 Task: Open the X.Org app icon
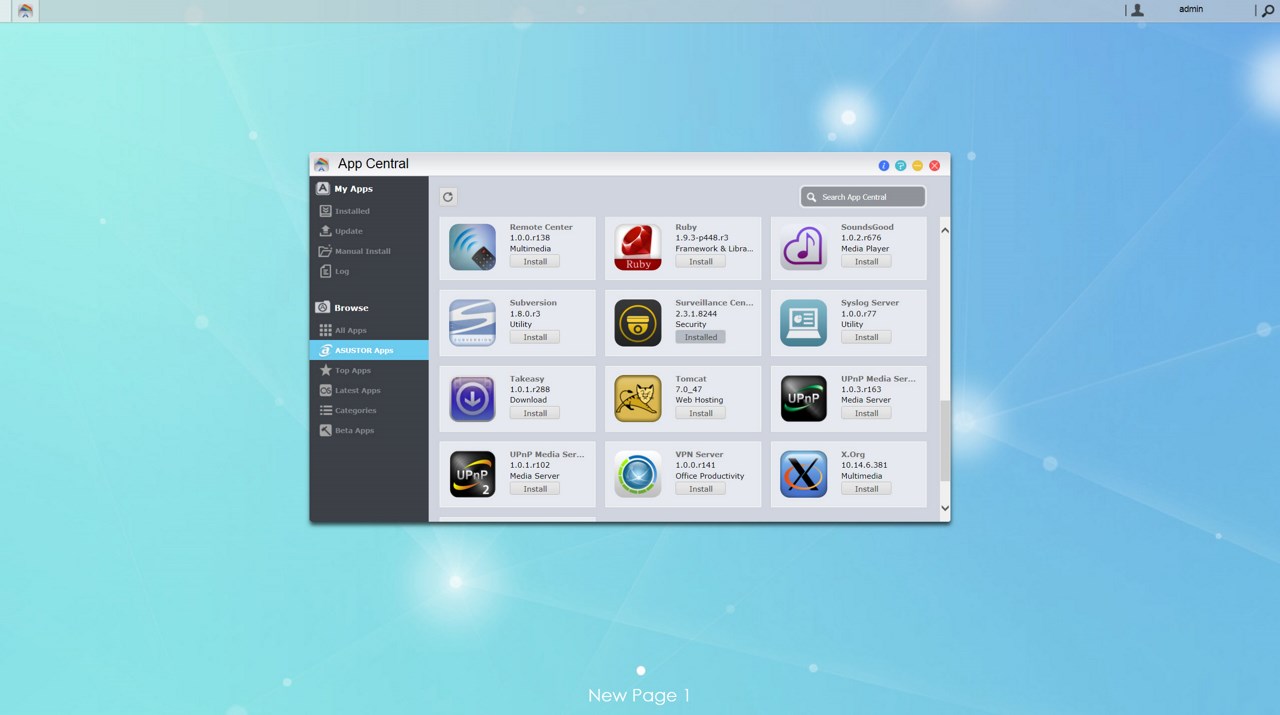804,474
